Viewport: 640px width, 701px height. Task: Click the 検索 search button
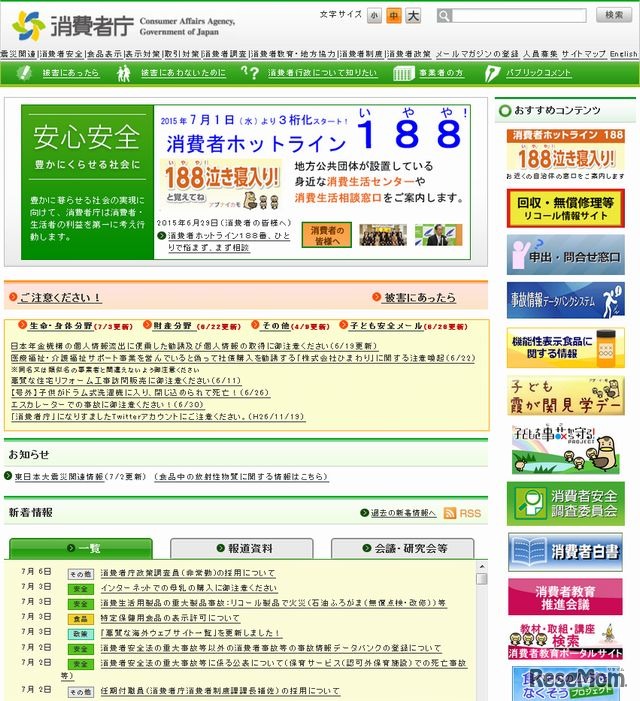614,15
